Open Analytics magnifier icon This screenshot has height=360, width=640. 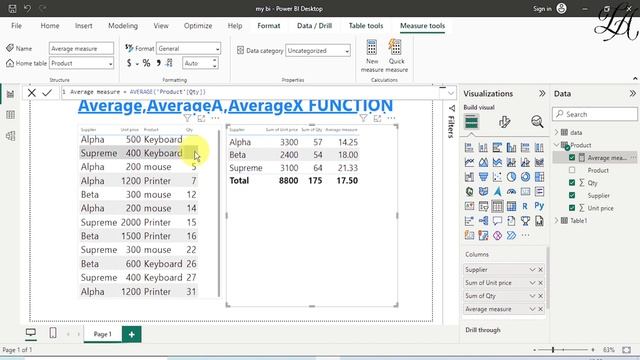(537, 122)
